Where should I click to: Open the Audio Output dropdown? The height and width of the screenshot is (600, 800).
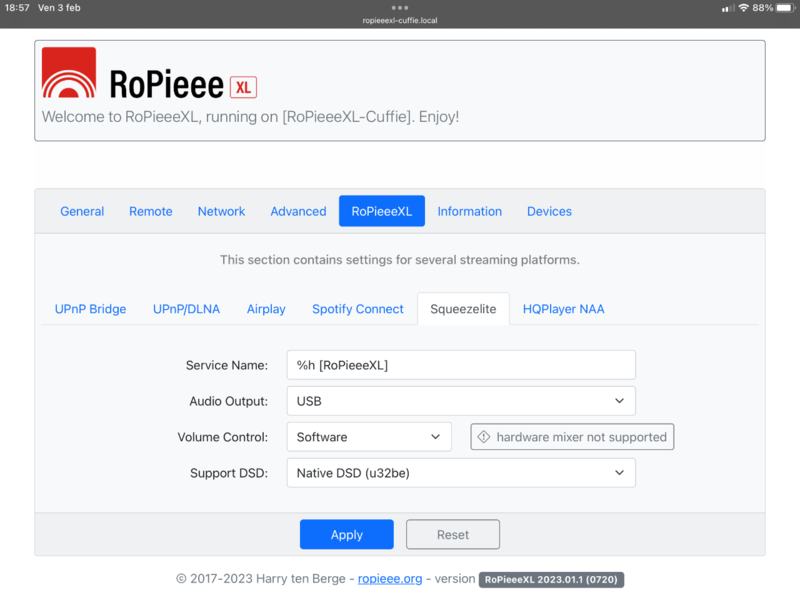(x=460, y=401)
